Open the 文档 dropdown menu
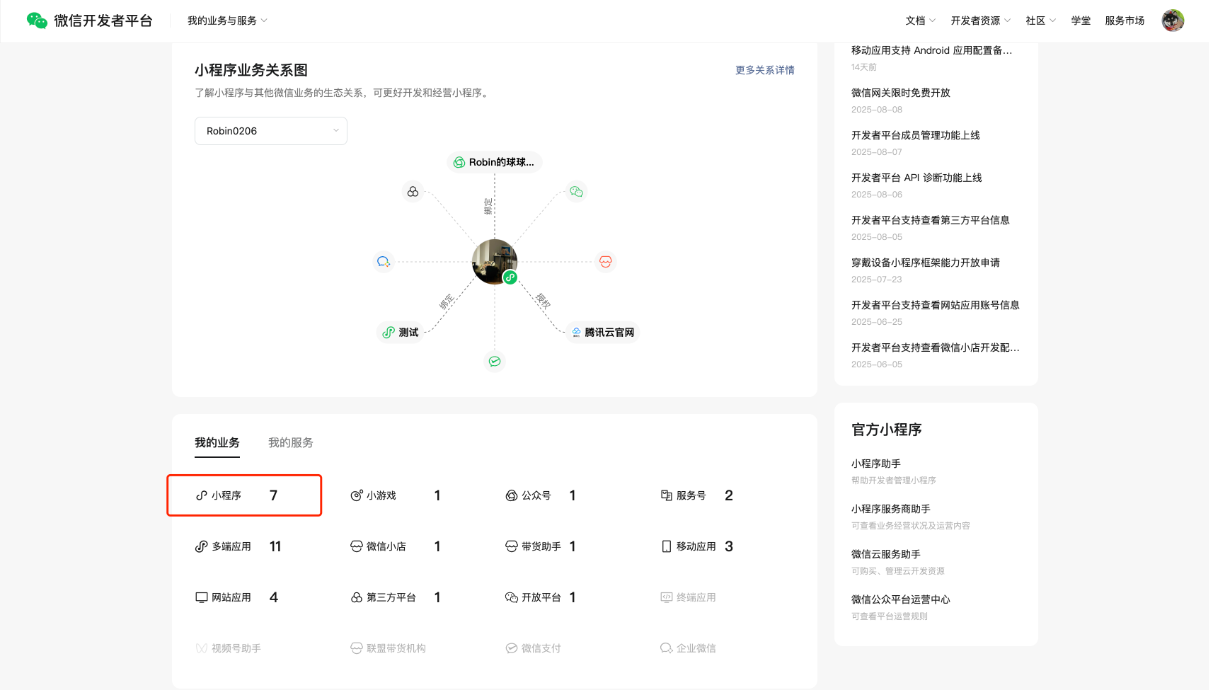The image size is (1209, 690). [x=920, y=21]
